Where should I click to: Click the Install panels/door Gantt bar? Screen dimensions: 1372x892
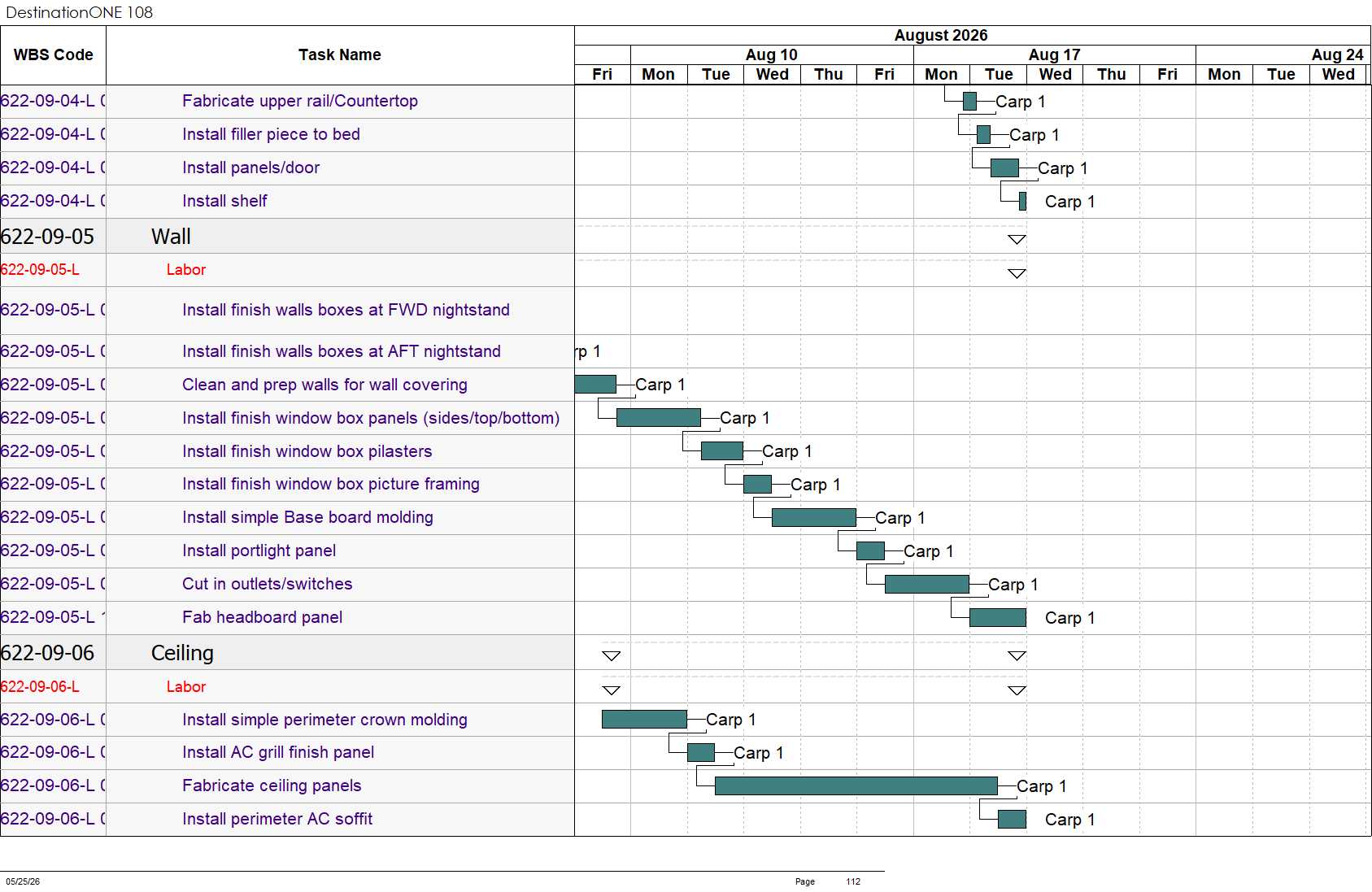pos(1004,168)
